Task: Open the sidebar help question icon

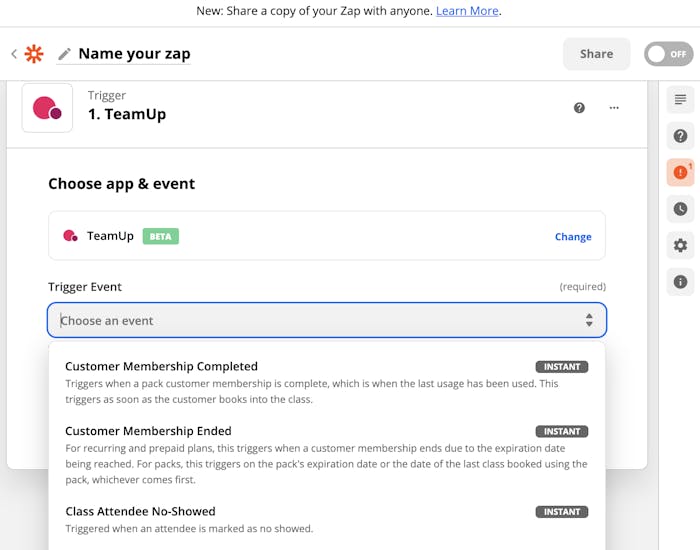Action: click(681, 136)
